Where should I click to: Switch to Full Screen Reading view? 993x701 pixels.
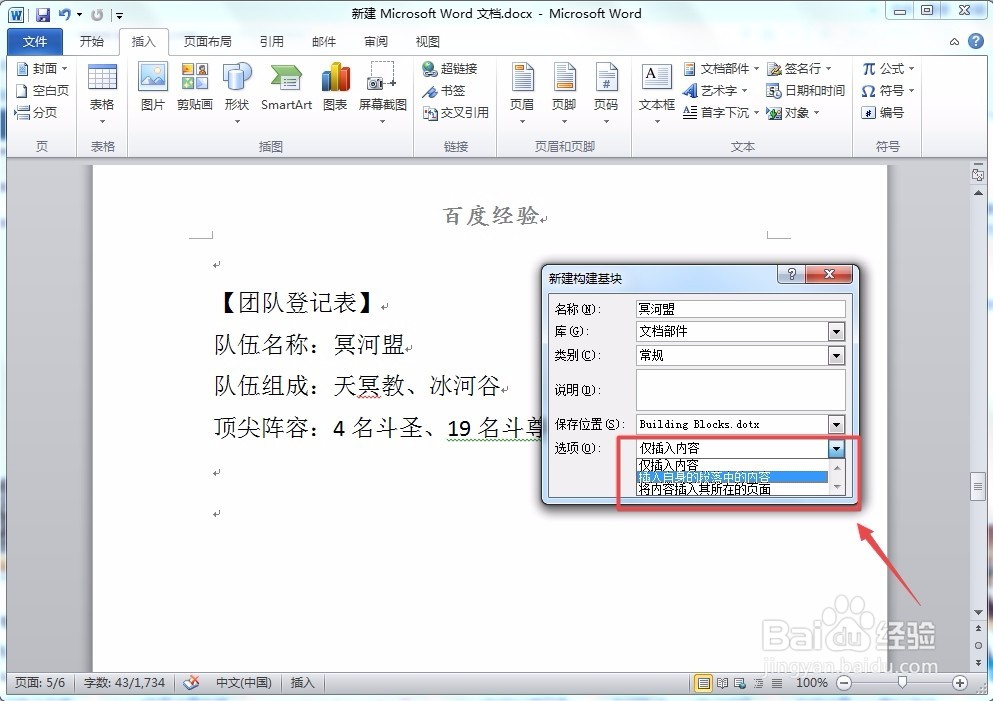pyautogui.click(x=722, y=683)
